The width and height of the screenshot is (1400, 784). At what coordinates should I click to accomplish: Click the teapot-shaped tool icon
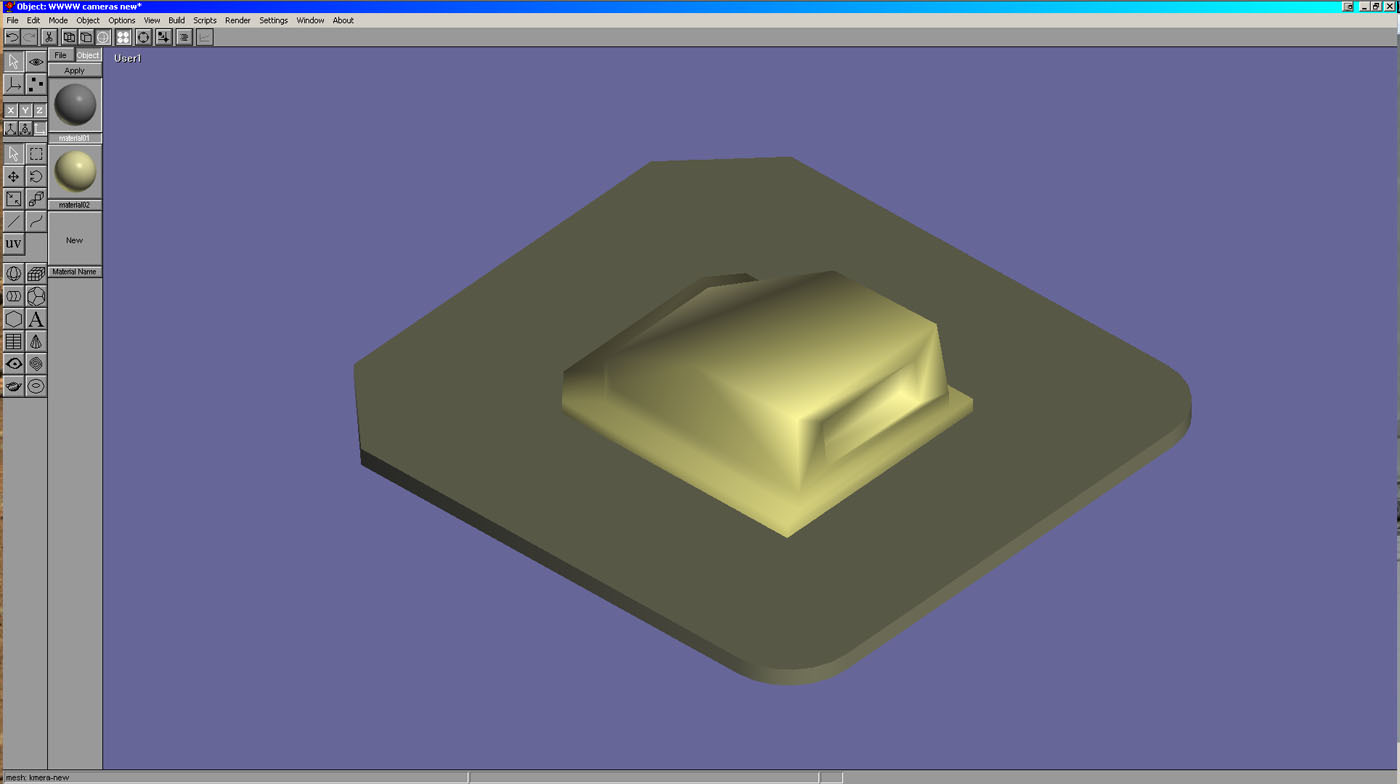coord(13,386)
